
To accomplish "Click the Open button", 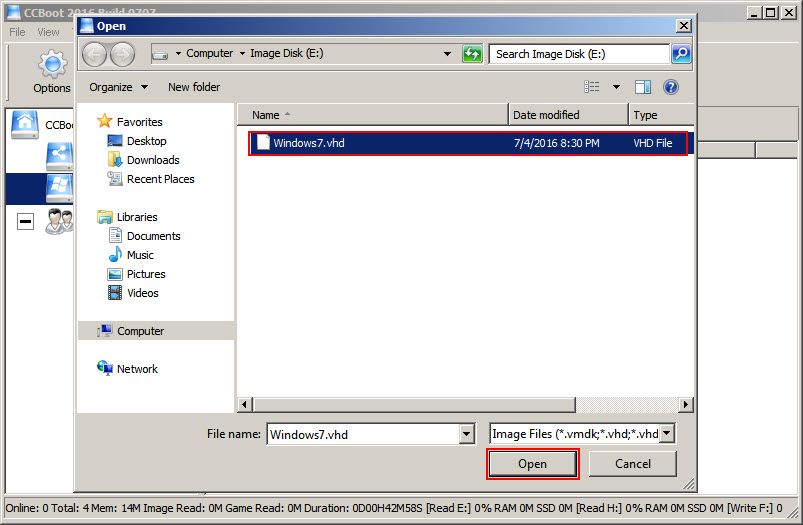I will (x=533, y=464).
